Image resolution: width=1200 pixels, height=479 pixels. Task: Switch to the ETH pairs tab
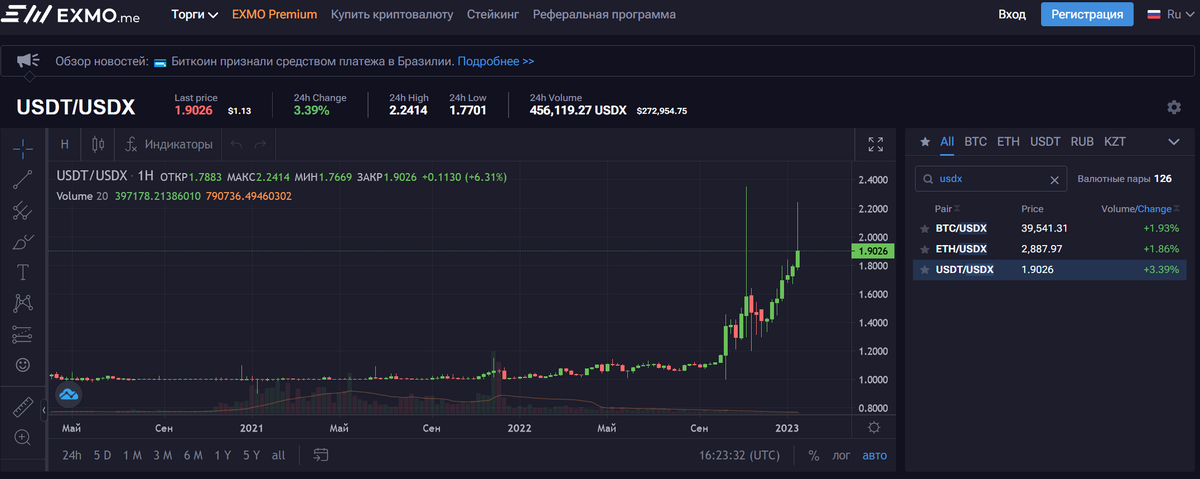tap(1008, 142)
